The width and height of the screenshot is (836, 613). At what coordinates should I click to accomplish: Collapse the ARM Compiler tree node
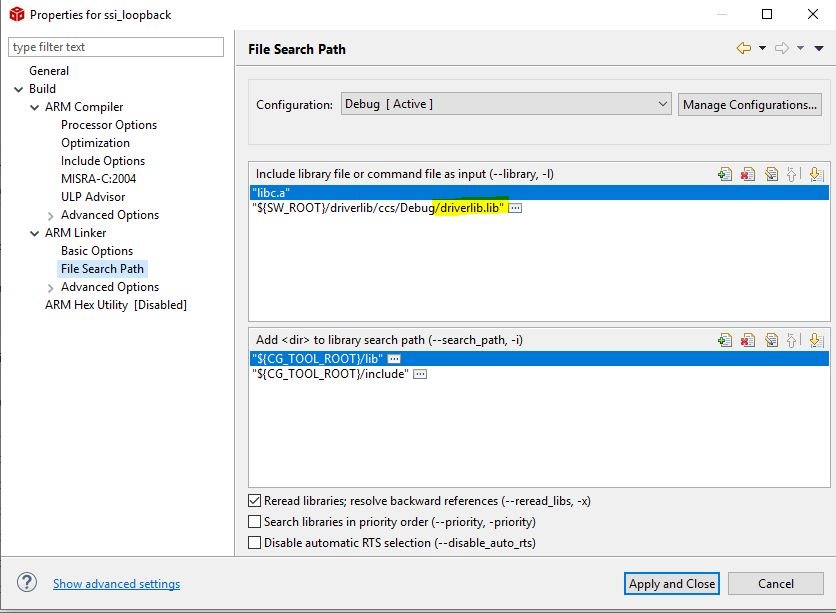[x=35, y=107]
